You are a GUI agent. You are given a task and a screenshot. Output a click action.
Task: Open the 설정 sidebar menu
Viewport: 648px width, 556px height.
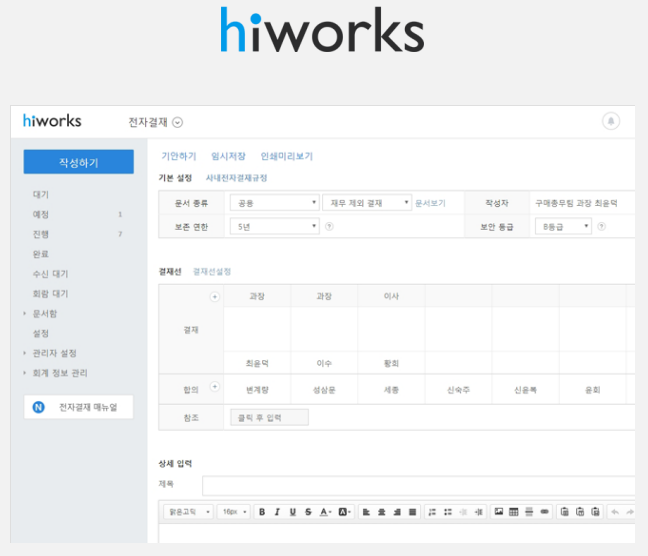point(40,333)
